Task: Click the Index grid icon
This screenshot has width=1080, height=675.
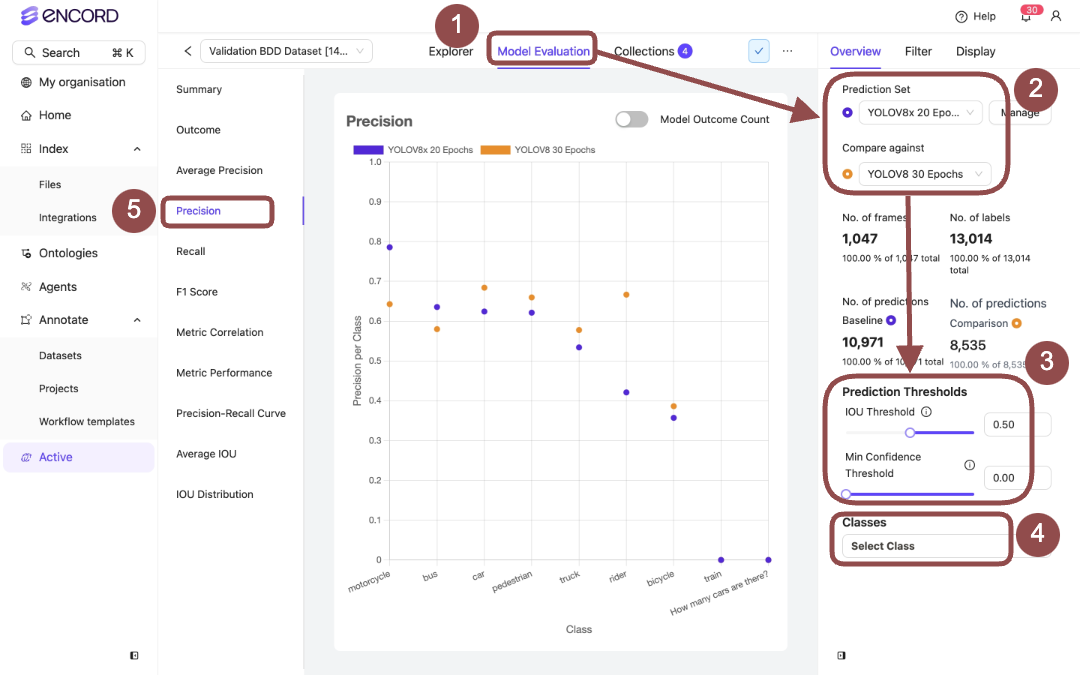Action: pyautogui.click(x=26, y=149)
